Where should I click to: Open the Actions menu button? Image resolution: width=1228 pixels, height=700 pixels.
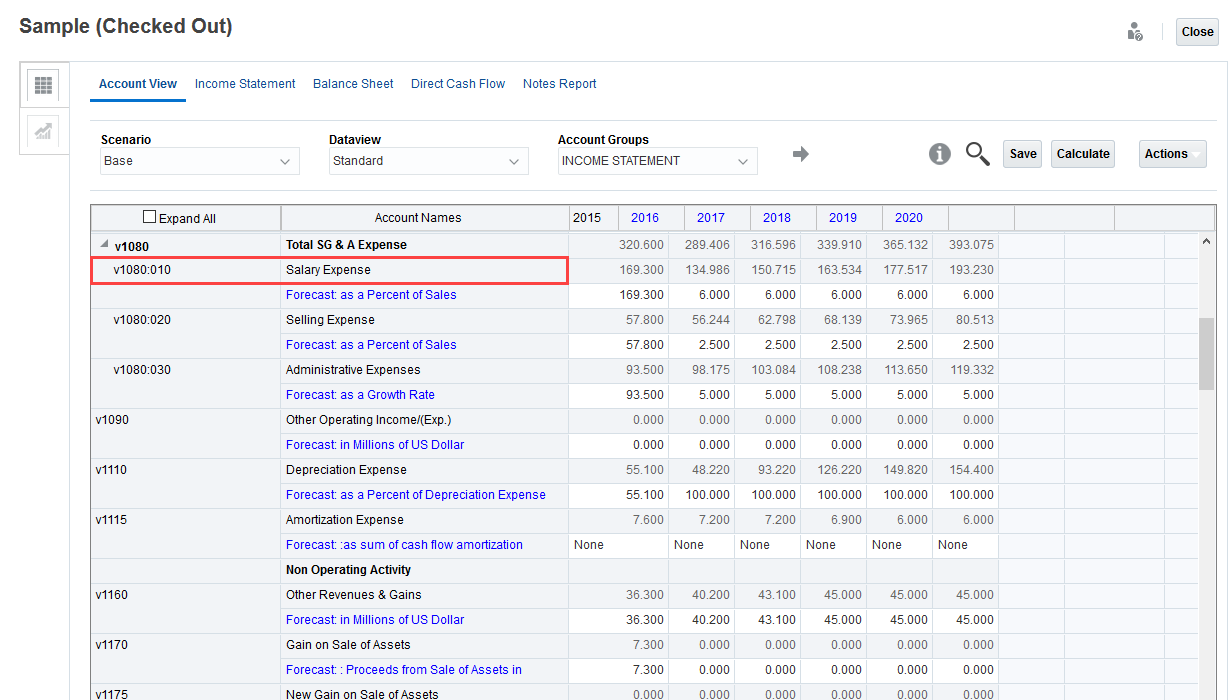[1172, 154]
